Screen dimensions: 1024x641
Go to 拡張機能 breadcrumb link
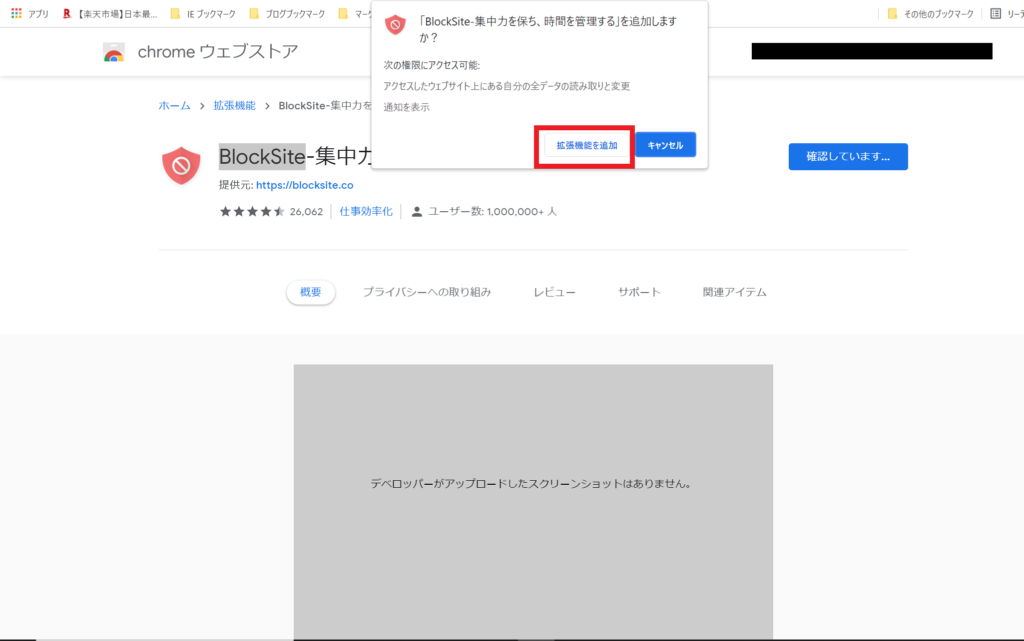[x=234, y=106]
